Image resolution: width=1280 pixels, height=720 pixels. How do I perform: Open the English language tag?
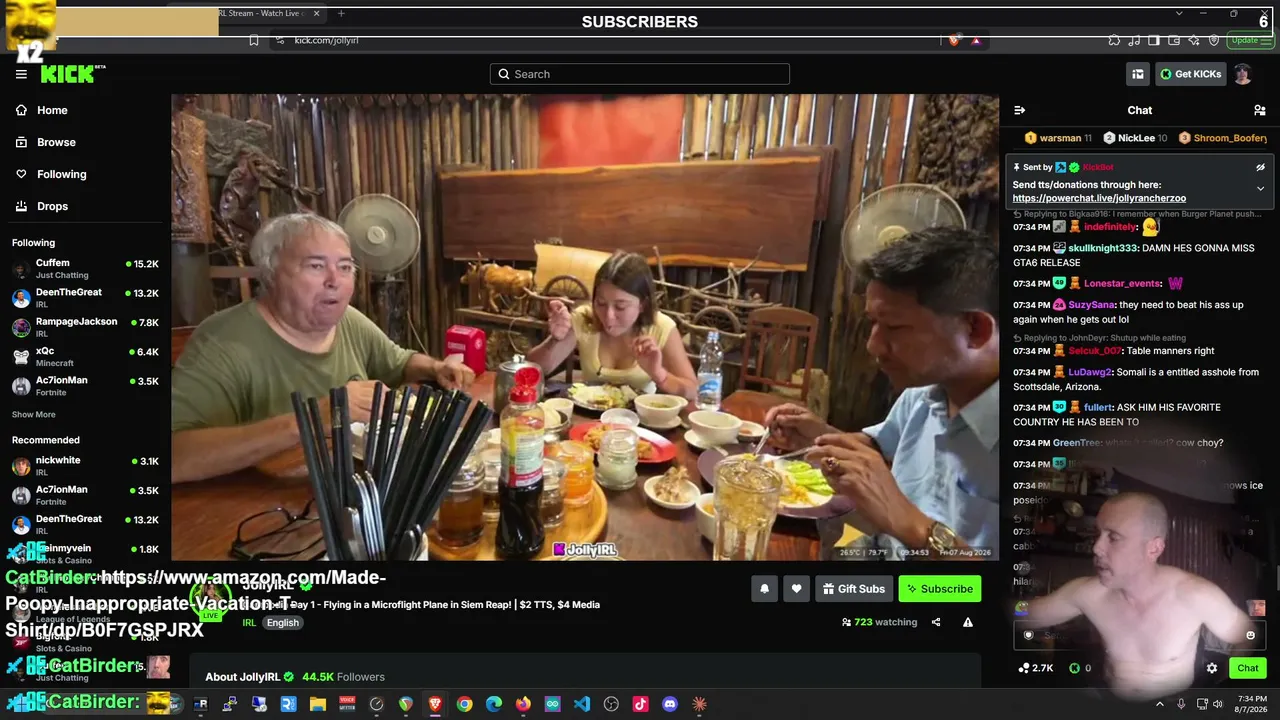[x=282, y=623]
